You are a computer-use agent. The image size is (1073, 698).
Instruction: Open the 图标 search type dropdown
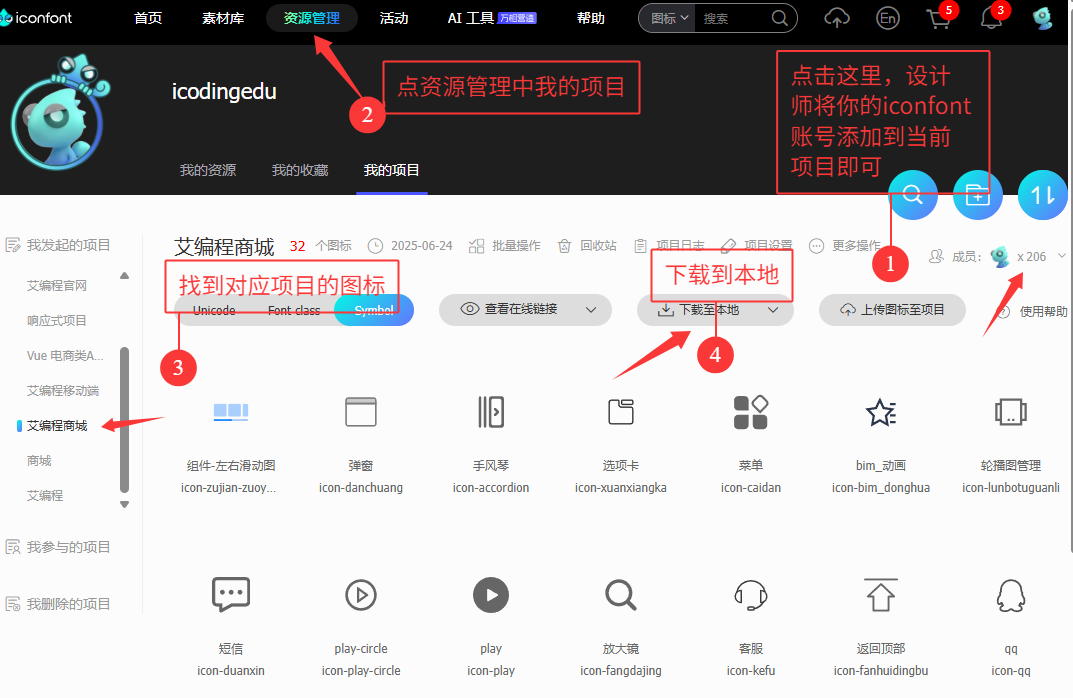[x=669, y=18]
